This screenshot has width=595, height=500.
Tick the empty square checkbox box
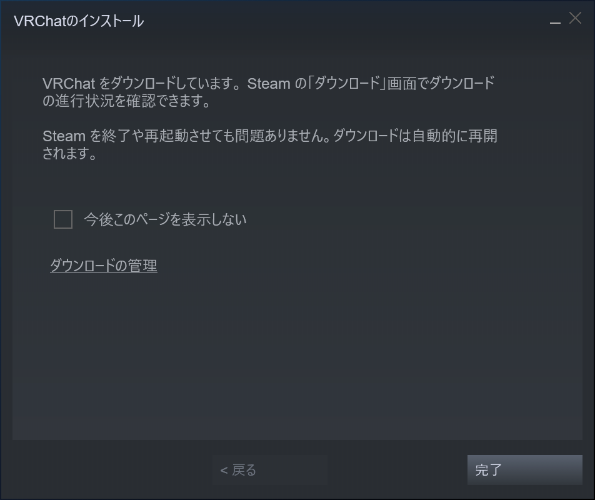[x=63, y=219]
